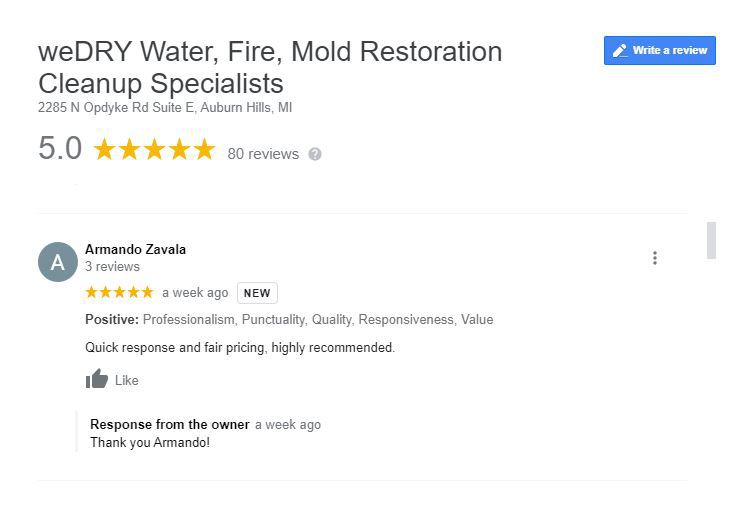Click the 'a week ago' review timestamp
Viewport: 754px width, 527px height.
(x=195, y=293)
